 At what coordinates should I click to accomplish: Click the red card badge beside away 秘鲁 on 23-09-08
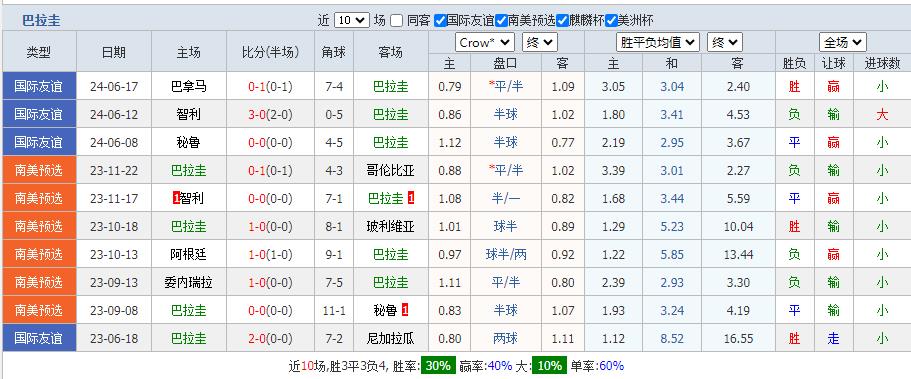point(405,310)
